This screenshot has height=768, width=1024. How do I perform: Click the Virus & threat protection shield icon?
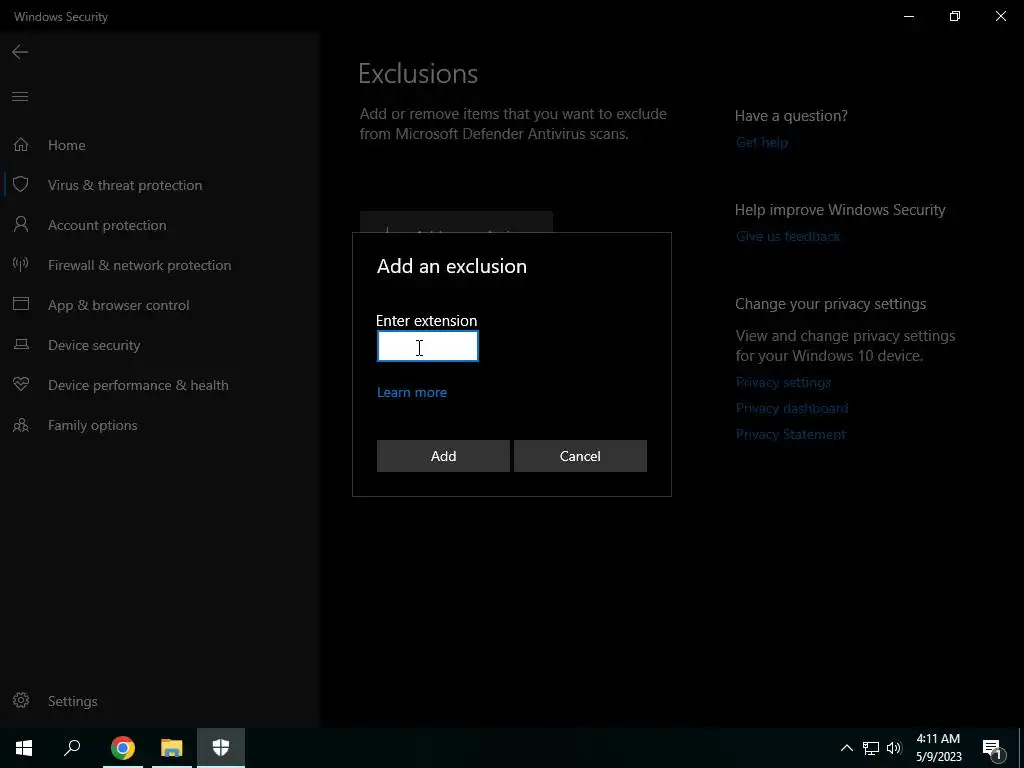coord(21,184)
